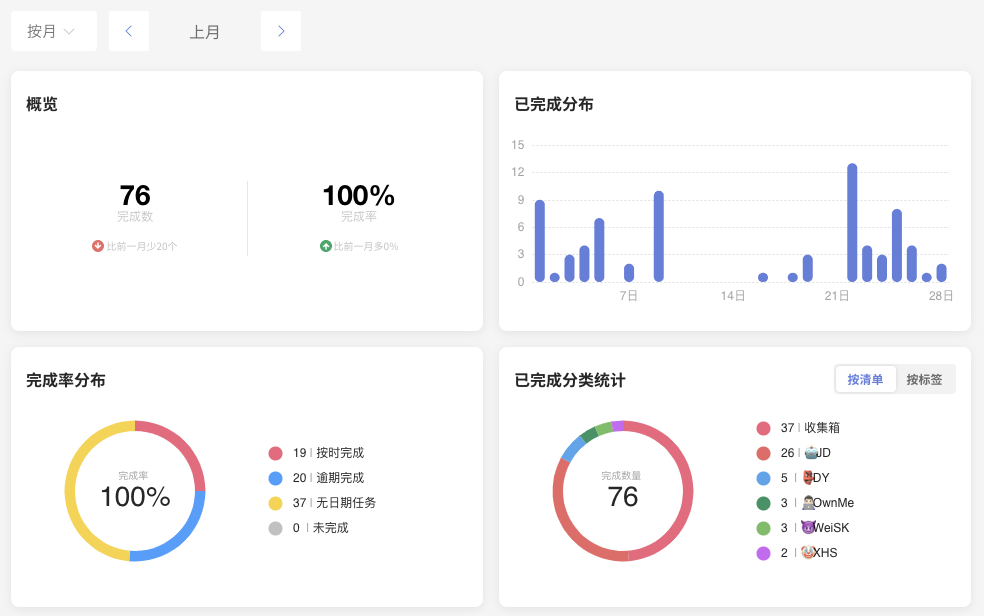Click the 已完成分布 heading
Viewport: 984px width, 616px height.
pos(554,104)
